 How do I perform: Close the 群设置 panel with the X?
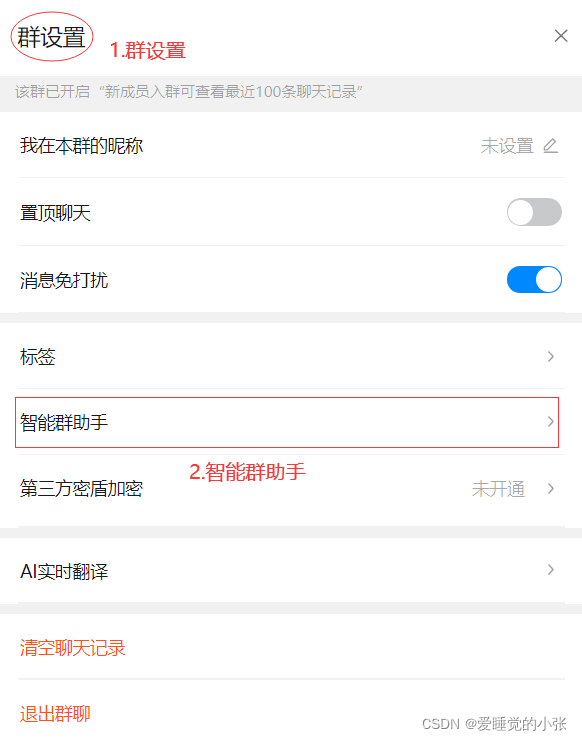(561, 35)
